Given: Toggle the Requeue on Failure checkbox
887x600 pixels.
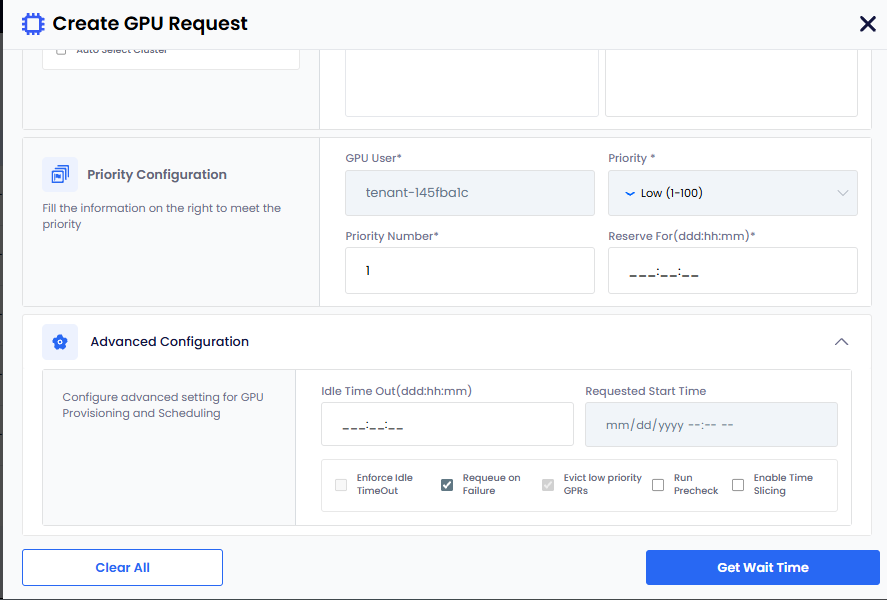Looking at the screenshot, I should 447,485.
